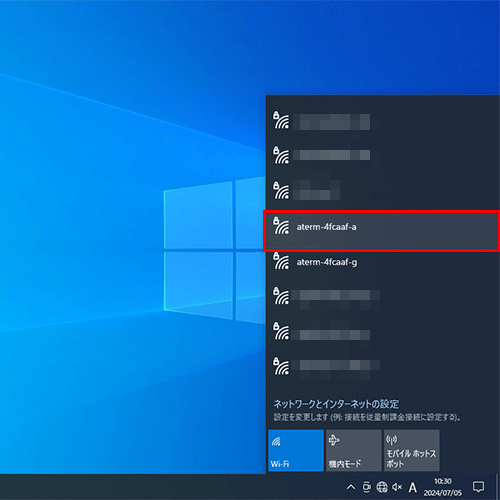500x500 pixels.
Task: Show hidden tray icons chevron
Action: pos(351,487)
